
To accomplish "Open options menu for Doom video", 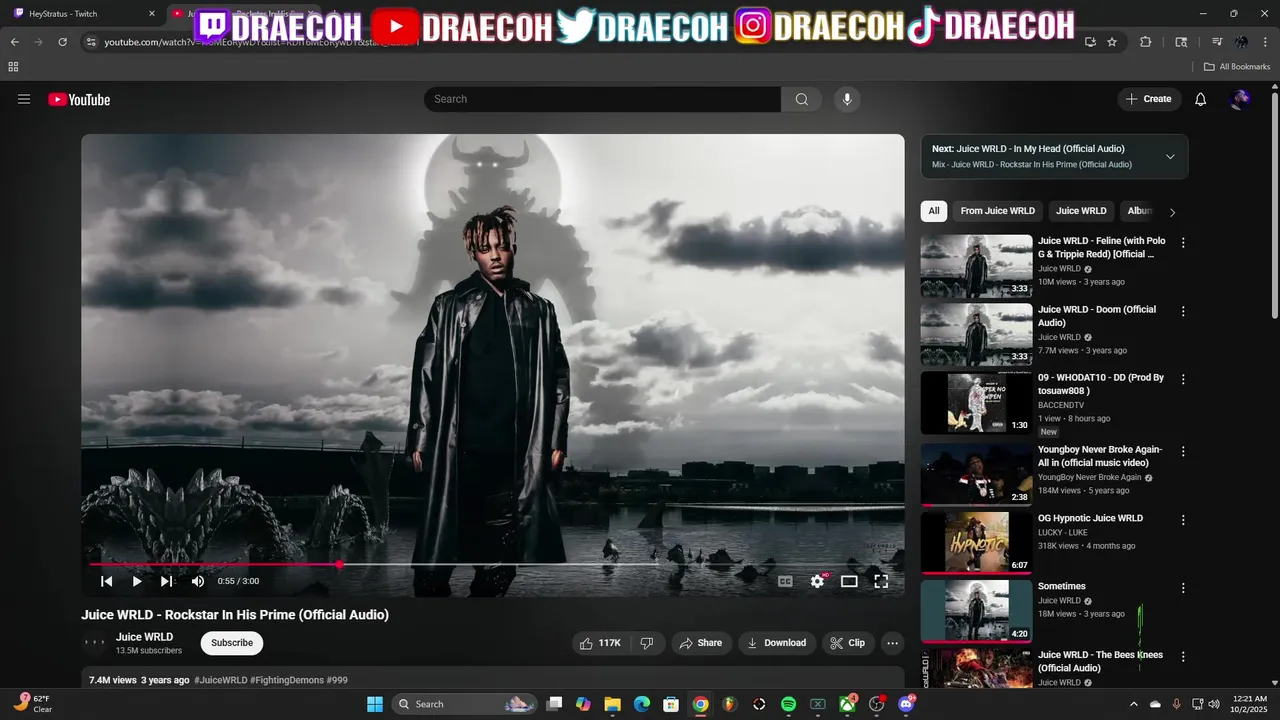I will tap(1183, 311).
